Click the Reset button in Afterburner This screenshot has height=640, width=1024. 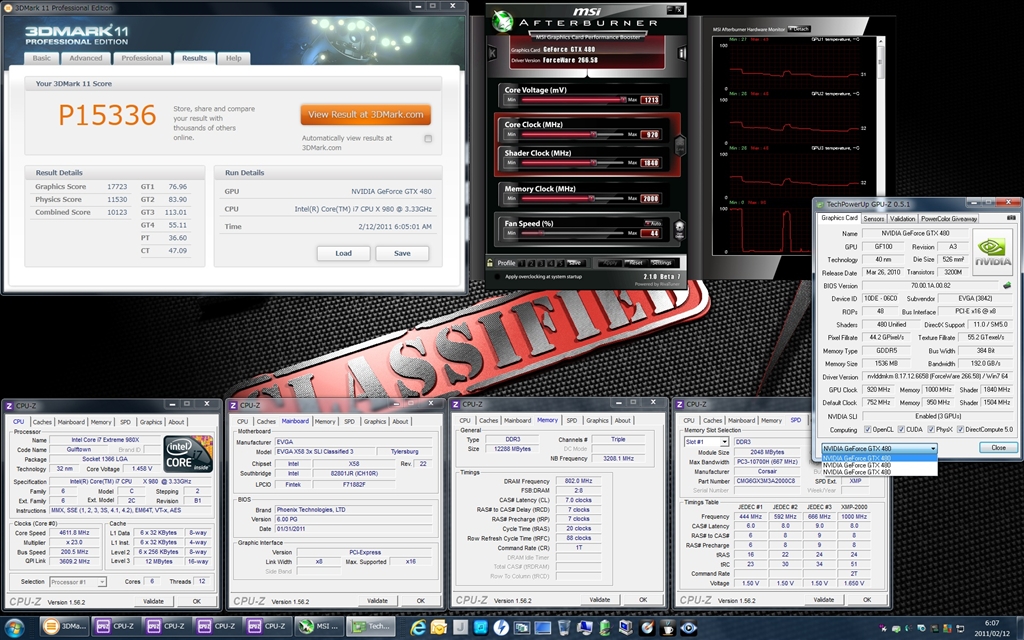point(633,263)
